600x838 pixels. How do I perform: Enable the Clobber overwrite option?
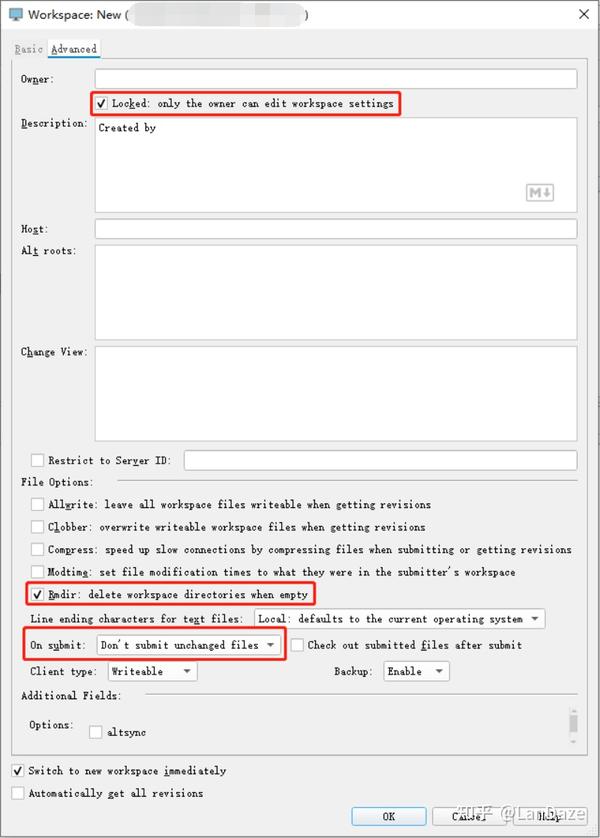[37, 526]
